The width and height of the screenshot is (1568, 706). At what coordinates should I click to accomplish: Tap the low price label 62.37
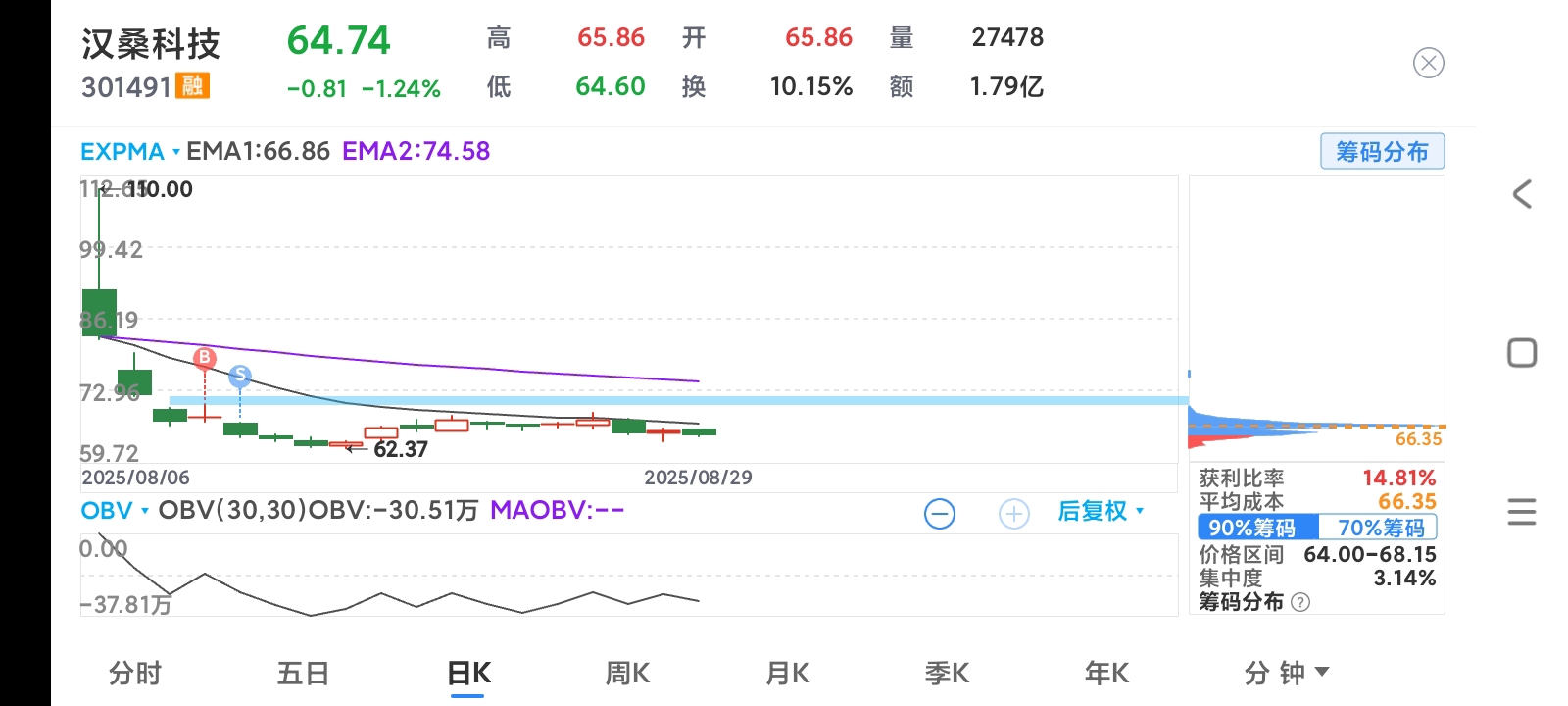(401, 449)
